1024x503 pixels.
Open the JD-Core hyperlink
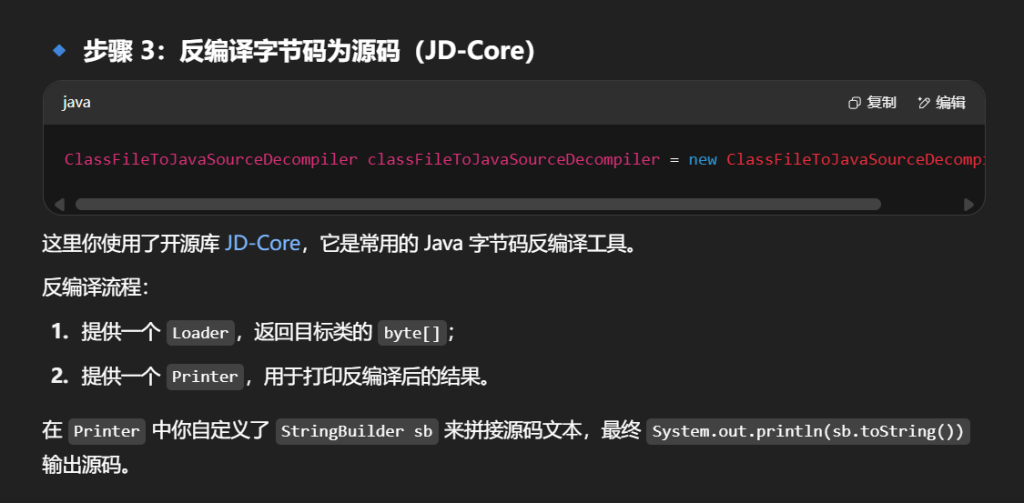(x=262, y=243)
